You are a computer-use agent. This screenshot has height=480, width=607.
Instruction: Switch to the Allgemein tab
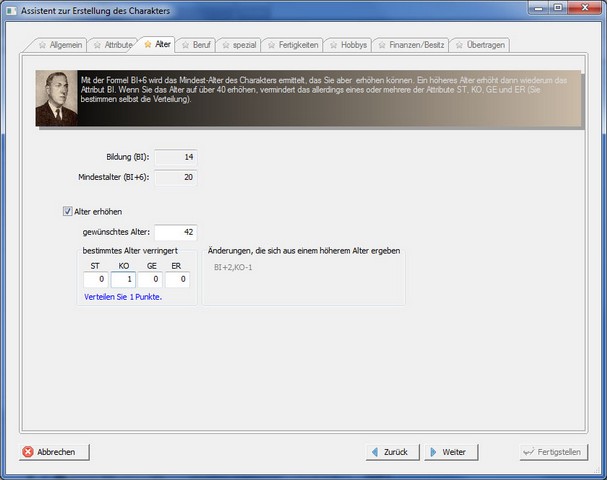(59, 45)
